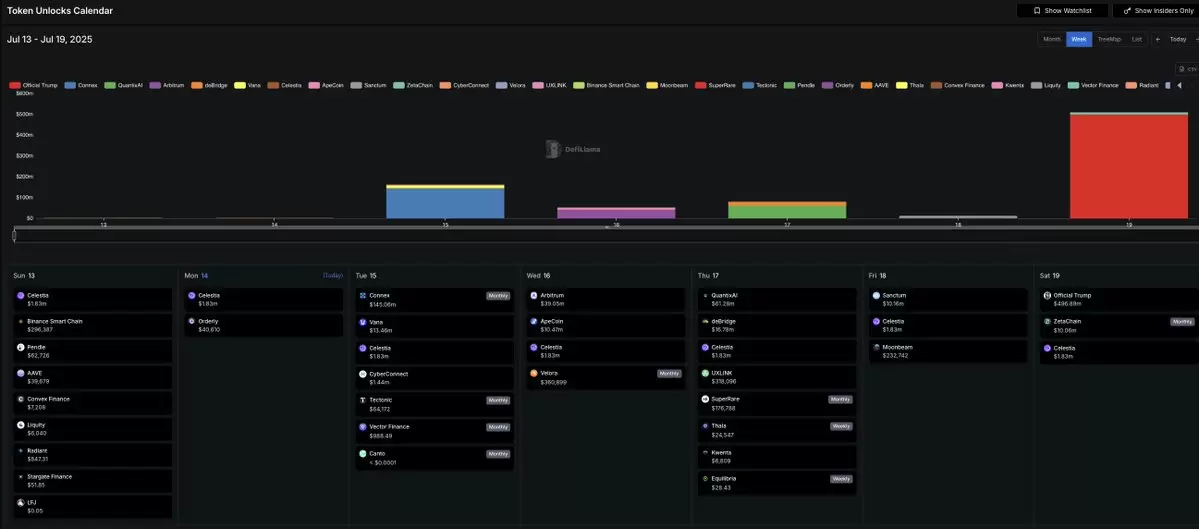The image size is (1199, 529).
Task: Switch to the List view tab
Action: (1136, 39)
